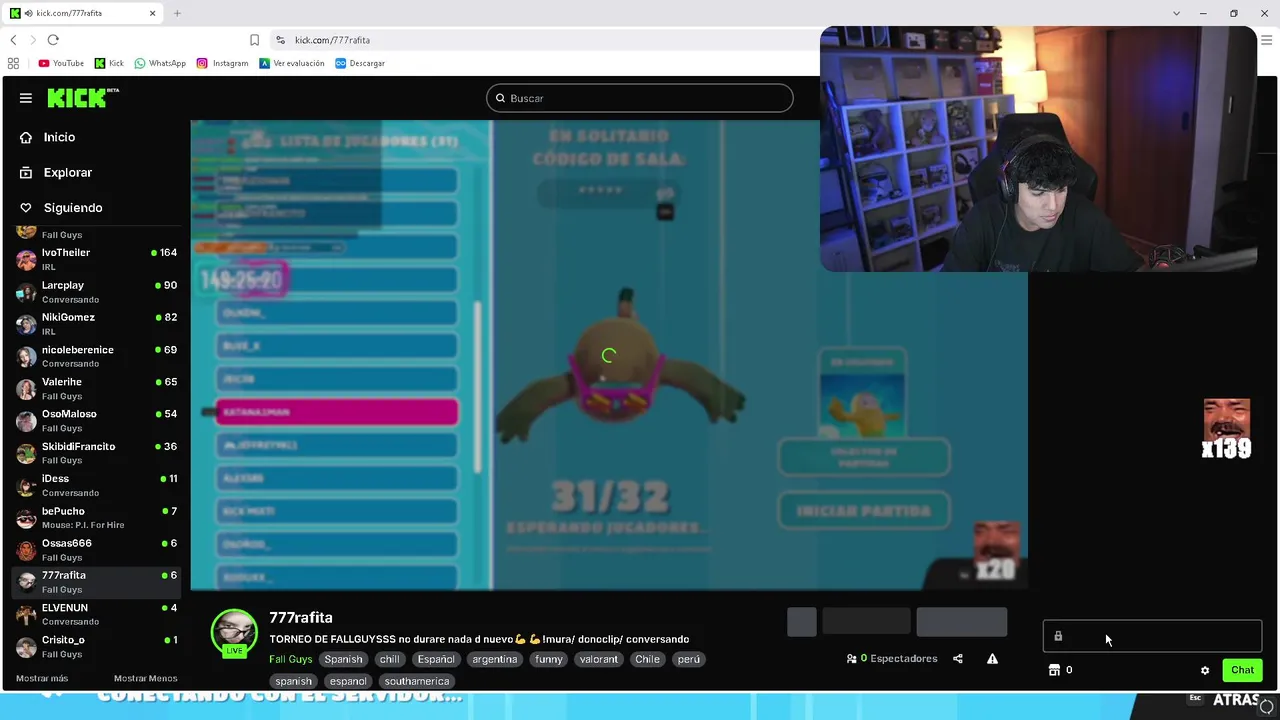Screen dimensions: 1280x720
Task: Reload the browser page
Action: pyautogui.click(x=53, y=40)
